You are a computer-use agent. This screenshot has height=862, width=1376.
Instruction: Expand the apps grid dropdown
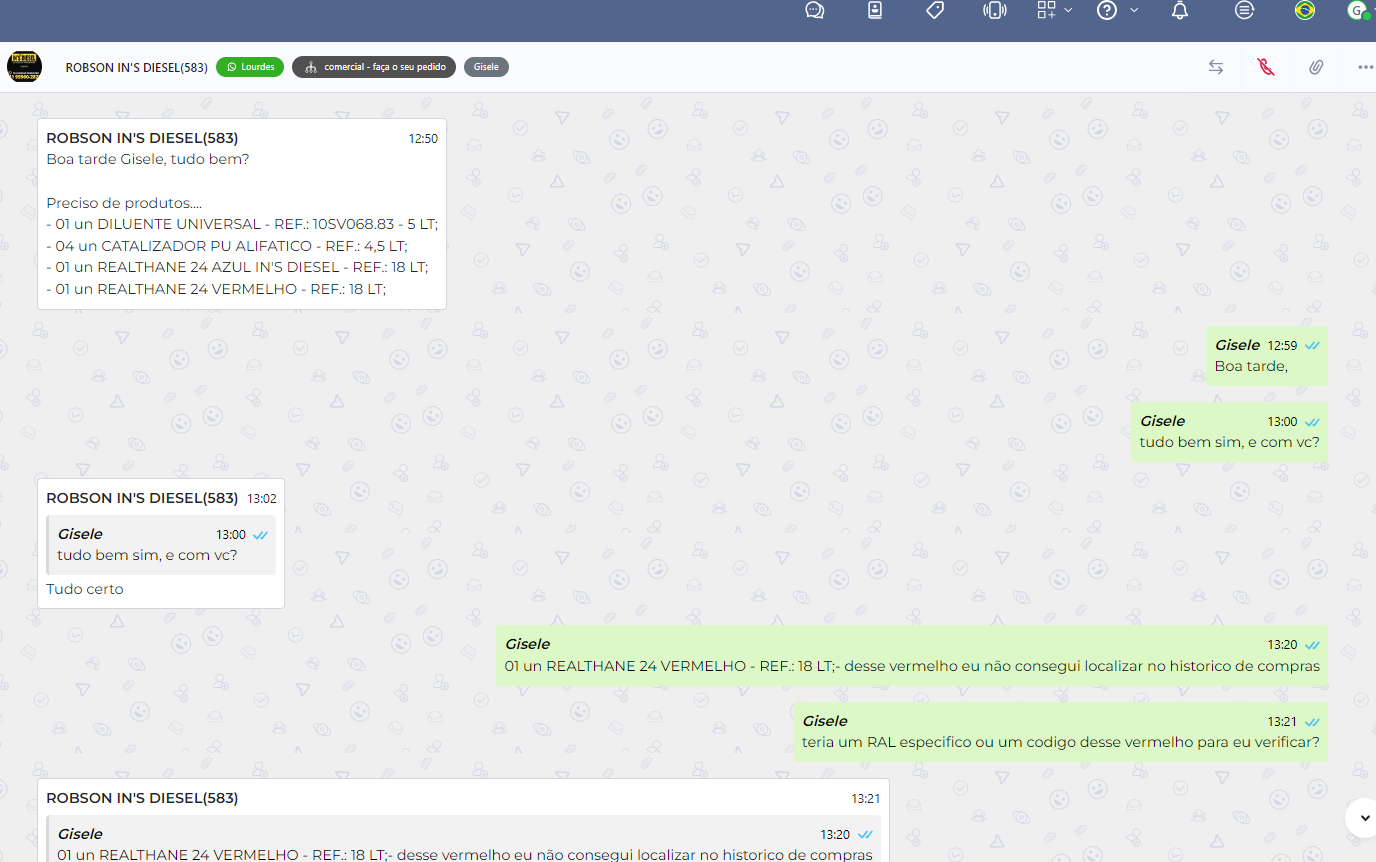coord(1054,10)
